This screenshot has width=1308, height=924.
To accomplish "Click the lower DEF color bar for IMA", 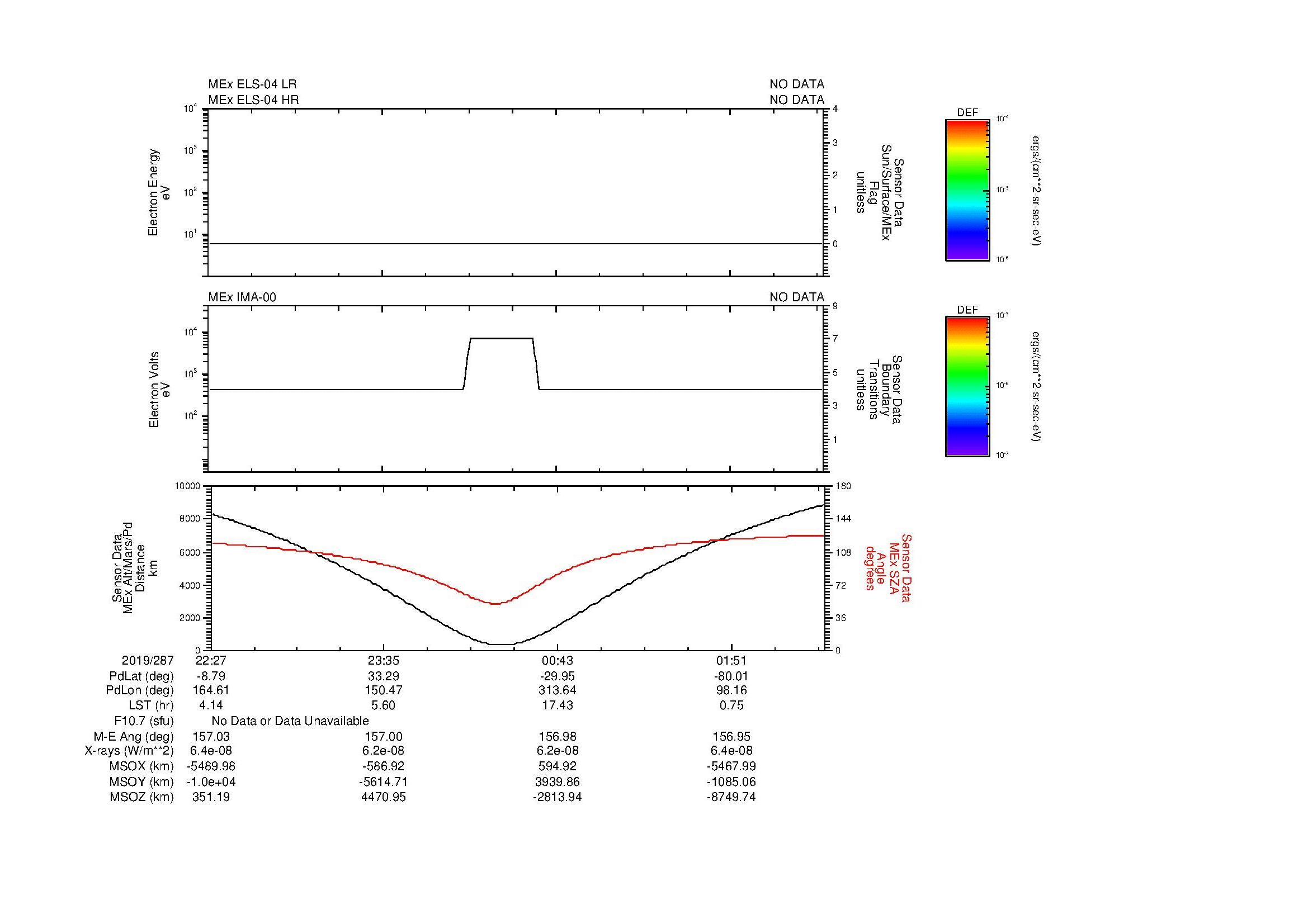I will 967,387.
